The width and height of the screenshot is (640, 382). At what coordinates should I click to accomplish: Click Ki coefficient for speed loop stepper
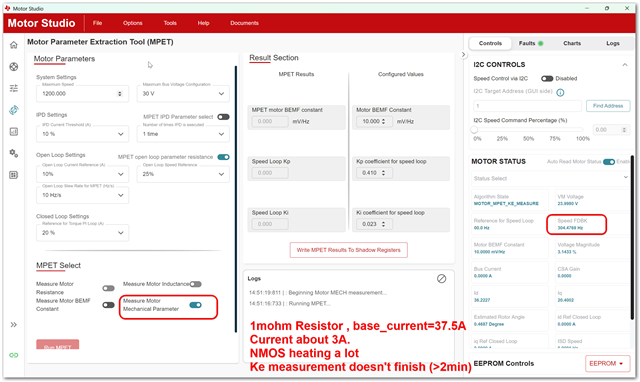pyautogui.click(x=383, y=224)
